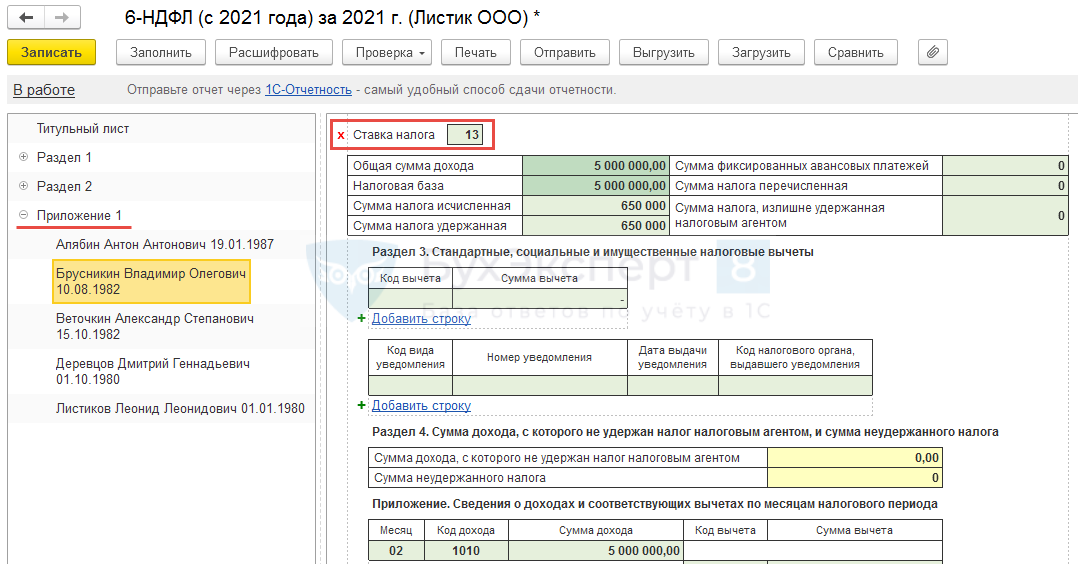Click Сумма дохода не удержан налог value 0,00
The width and height of the screenshot is (1078, 564).
pos(854,458)
